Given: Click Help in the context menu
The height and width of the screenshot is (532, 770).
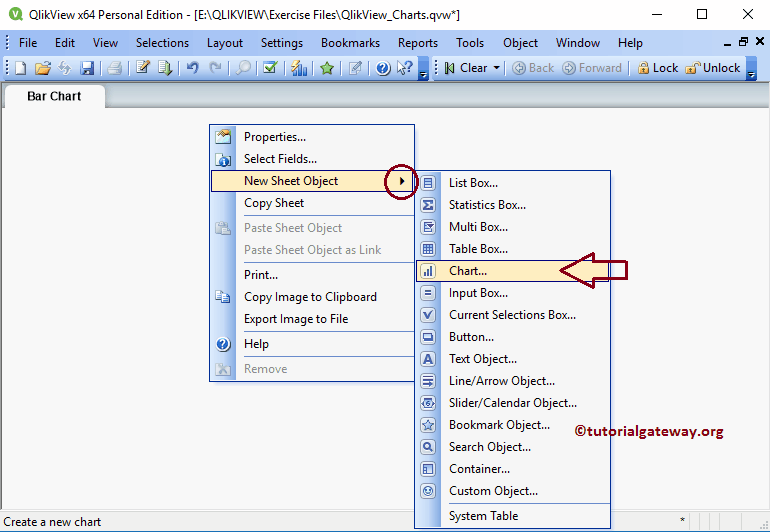Looking at the screenshot, I should click(x=312, y=344).
